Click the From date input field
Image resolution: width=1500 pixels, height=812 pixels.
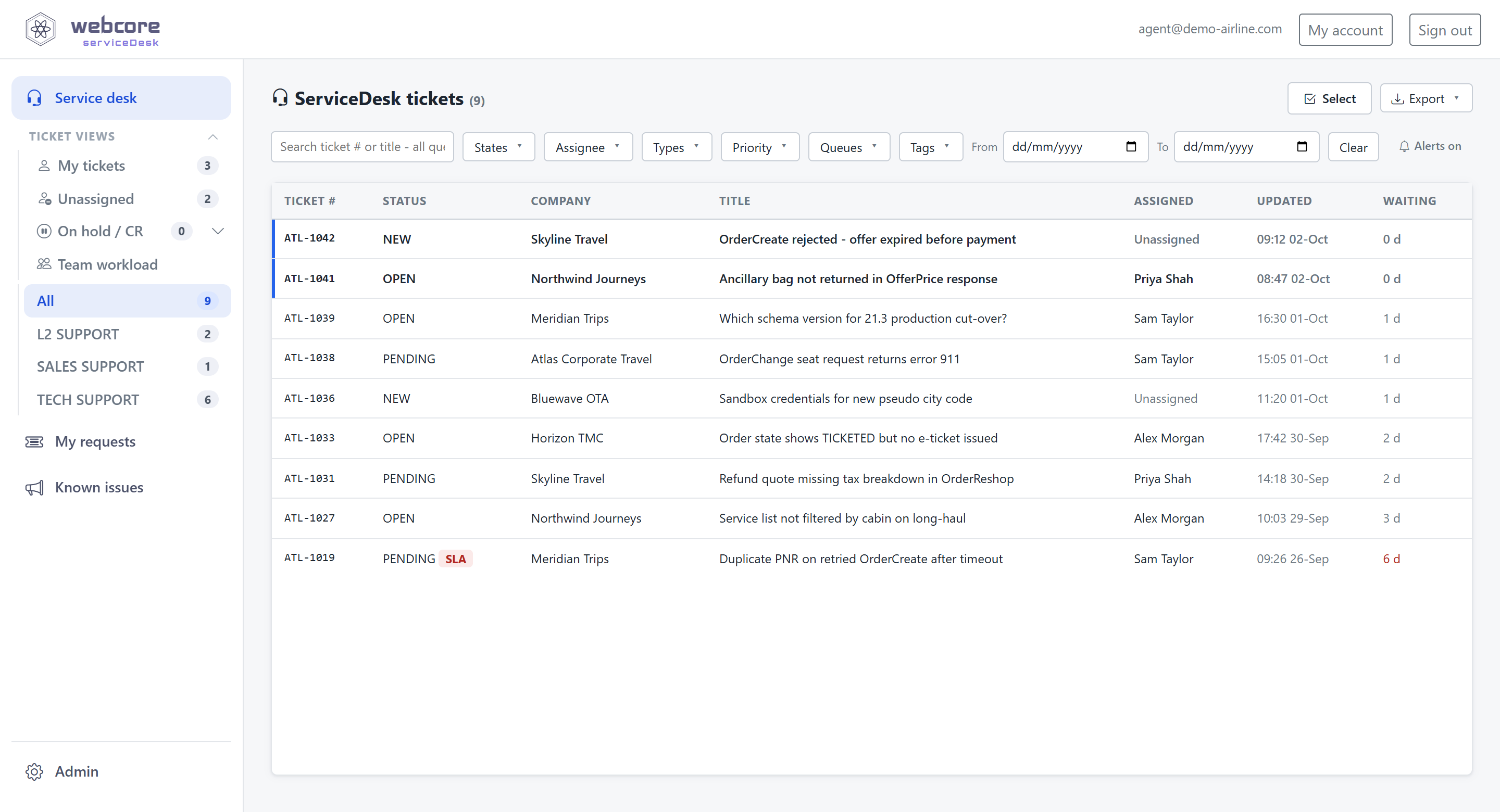(x=1076, y=147)
